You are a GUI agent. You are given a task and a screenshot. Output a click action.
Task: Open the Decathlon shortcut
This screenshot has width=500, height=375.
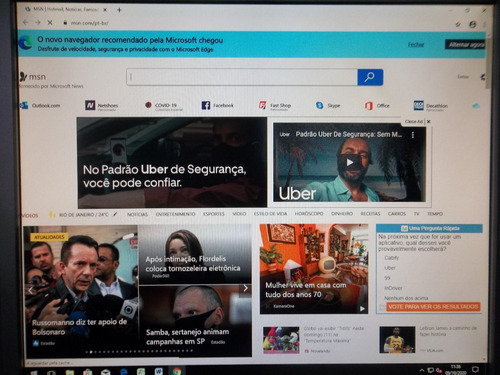point(431,106)
